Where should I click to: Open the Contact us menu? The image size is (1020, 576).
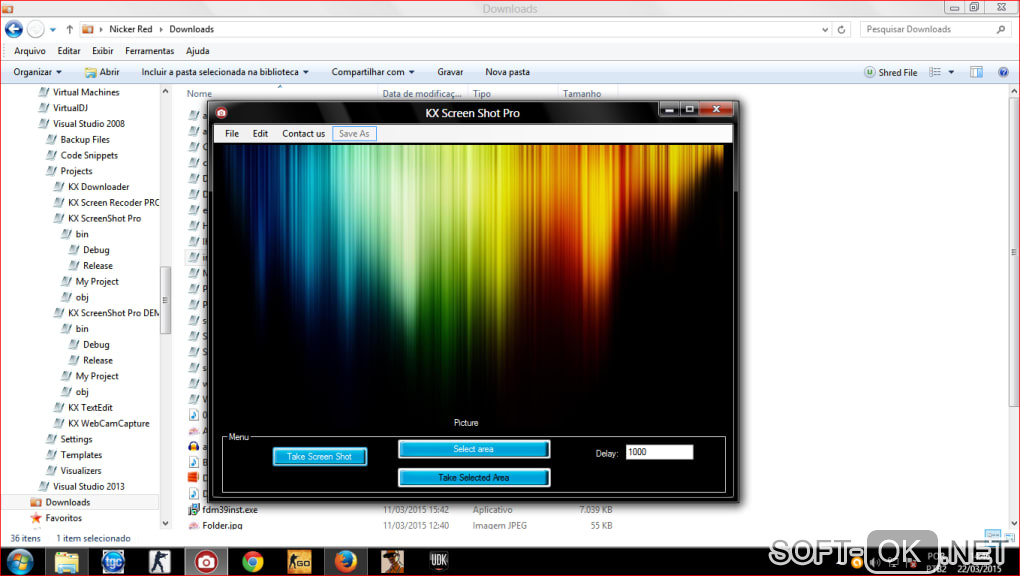pos(303,133)
